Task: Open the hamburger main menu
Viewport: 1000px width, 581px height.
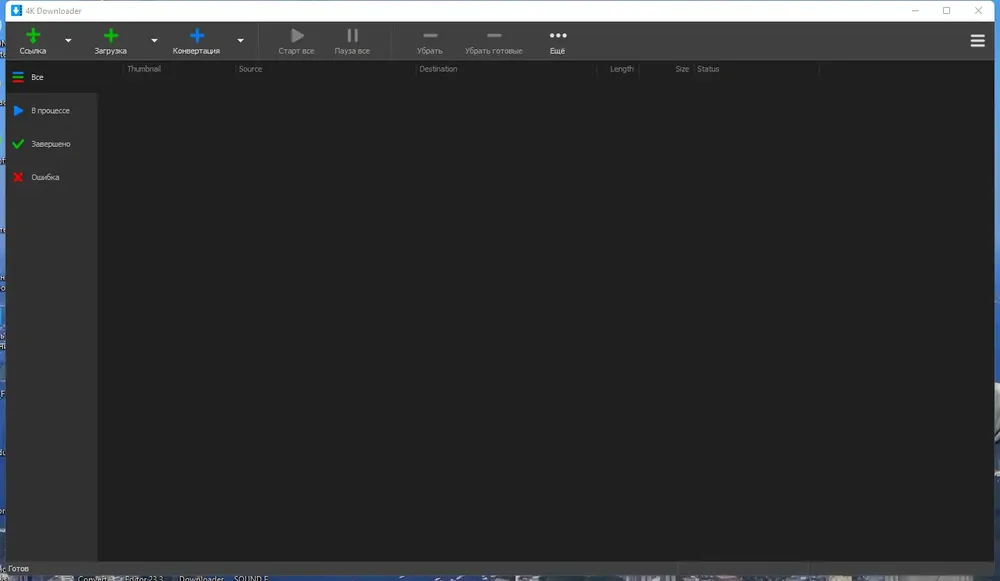Action: click(978, 41)
